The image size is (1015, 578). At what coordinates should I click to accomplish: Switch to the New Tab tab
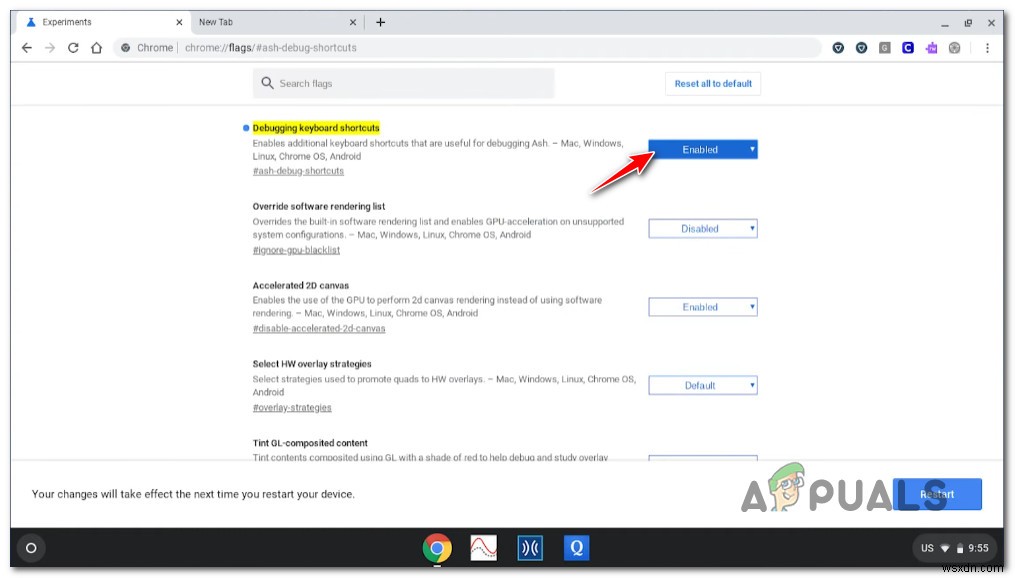[277, 22]
